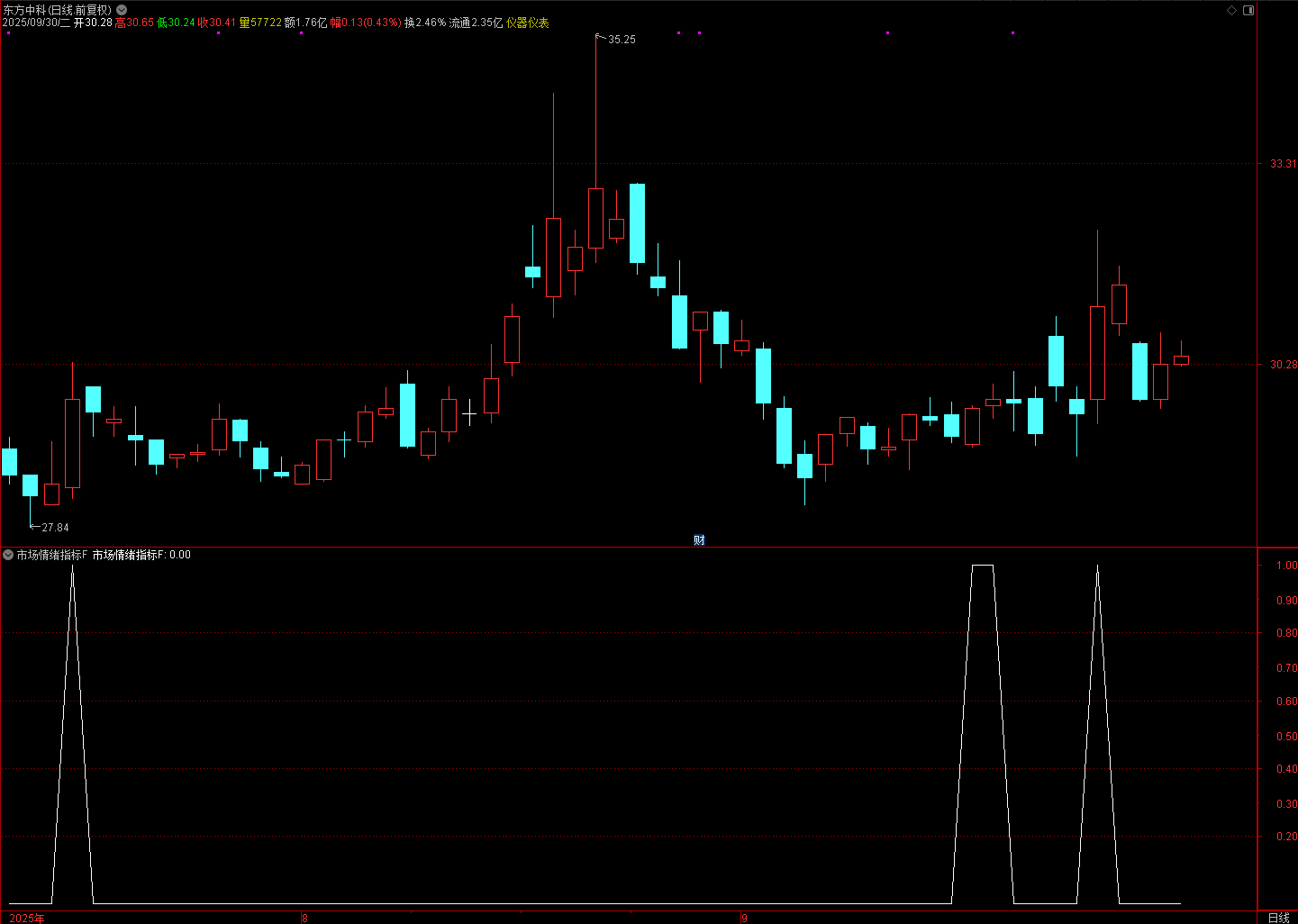Select the 27.84 low price label

pos(55,528)
